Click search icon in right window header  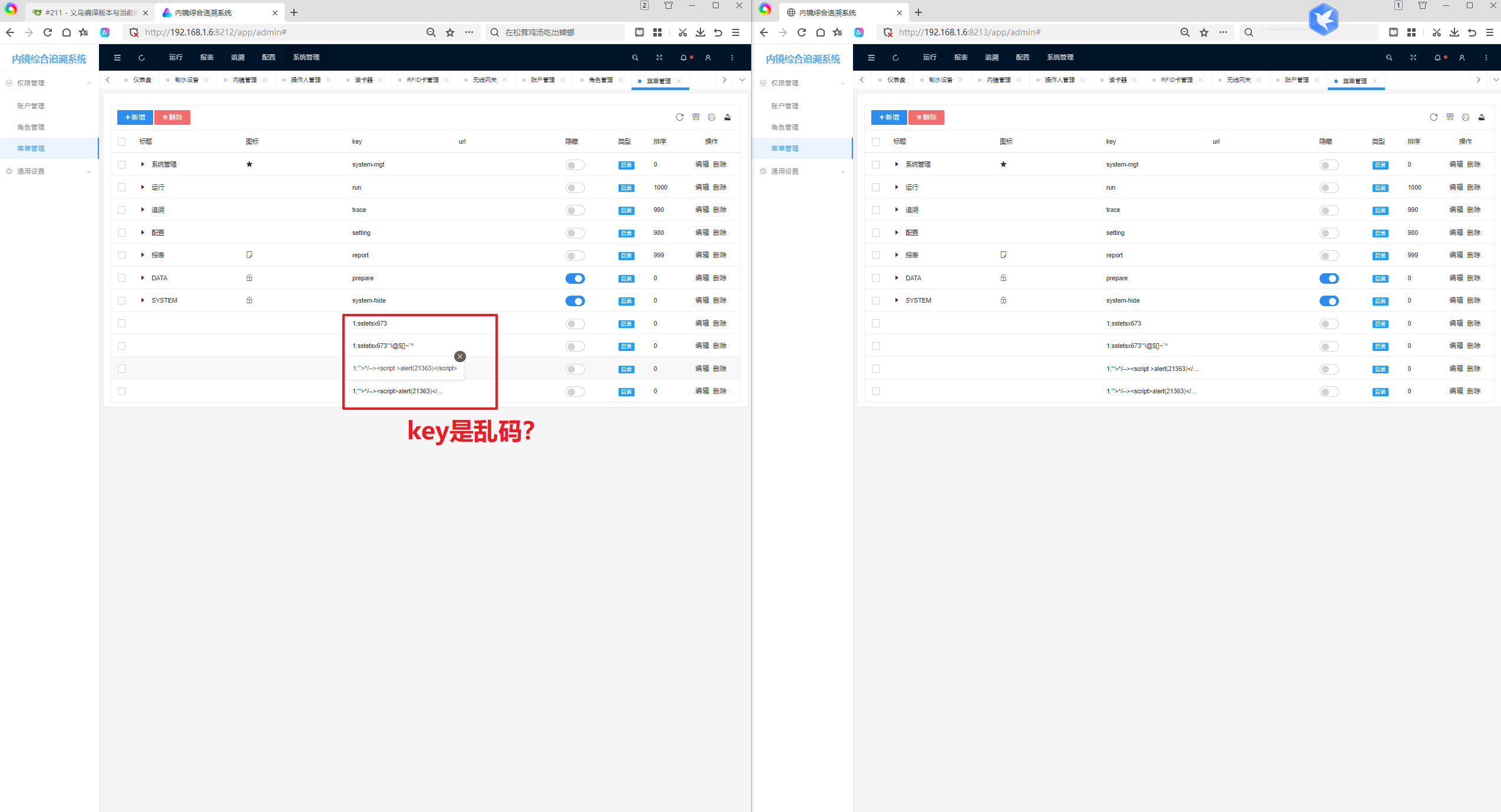tap(1389, 58)
